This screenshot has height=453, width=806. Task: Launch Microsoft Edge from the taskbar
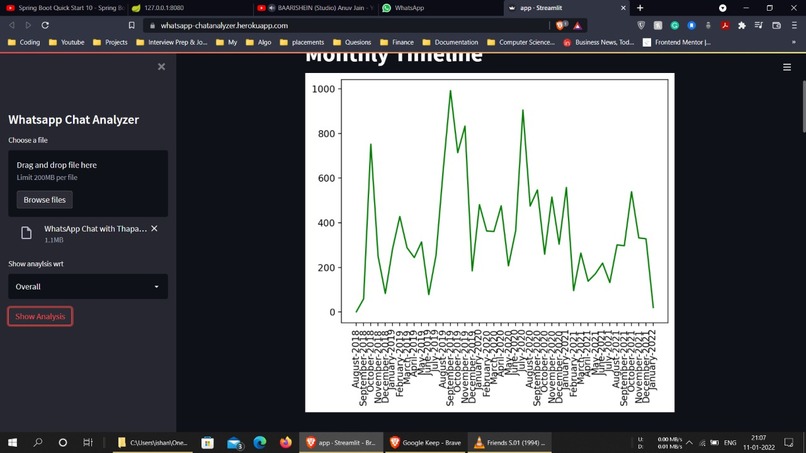click(x=260, y=442)
